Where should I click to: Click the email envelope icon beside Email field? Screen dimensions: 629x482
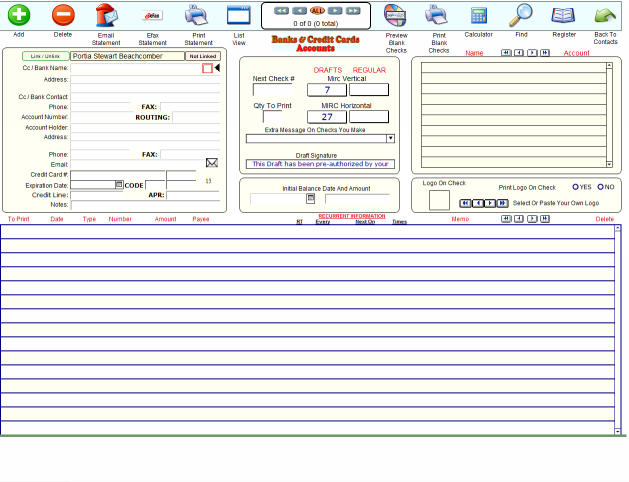click(x=212, y=163)
